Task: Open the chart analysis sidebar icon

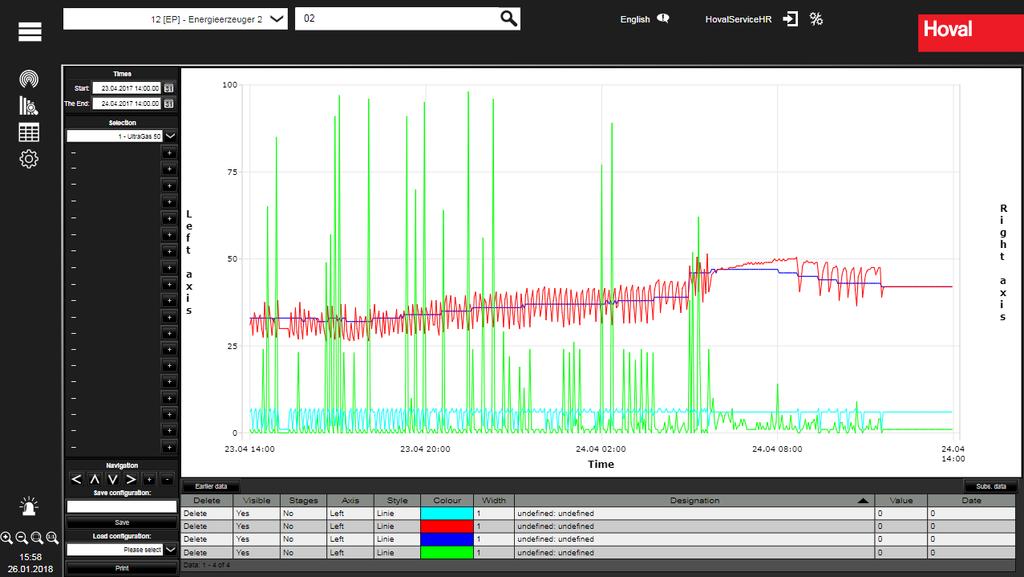Action: (x=29, y=106)
